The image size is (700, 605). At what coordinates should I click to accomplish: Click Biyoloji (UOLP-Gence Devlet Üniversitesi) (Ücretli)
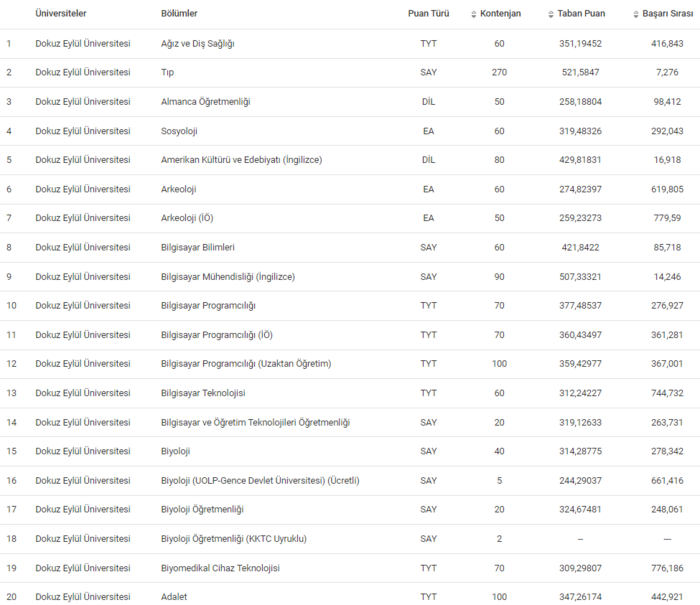[x=260, y=480]
